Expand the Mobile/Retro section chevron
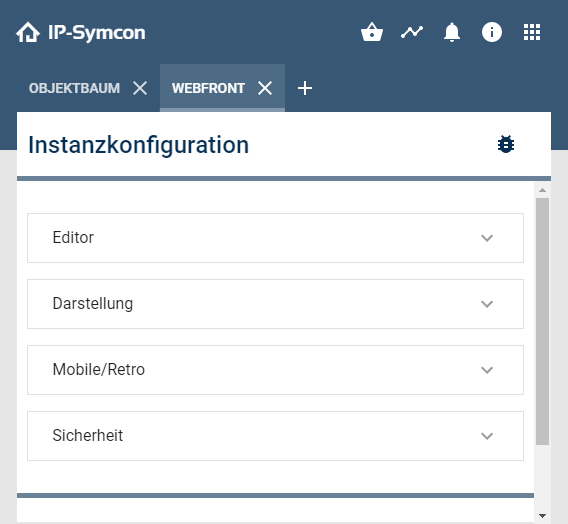 tap(487, 370)
